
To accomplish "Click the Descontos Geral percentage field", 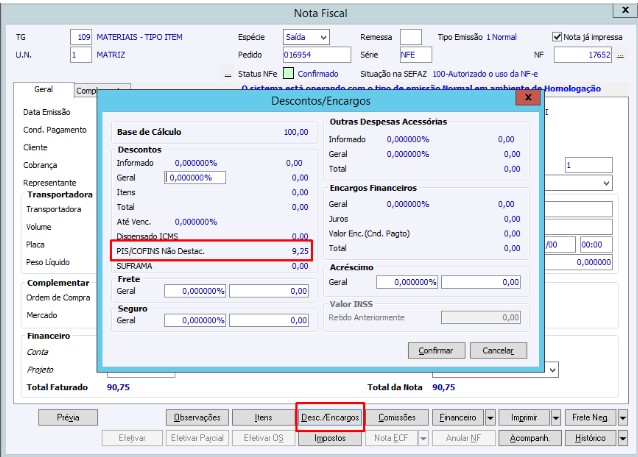I will pyautogui.click(x=195, y=177).
